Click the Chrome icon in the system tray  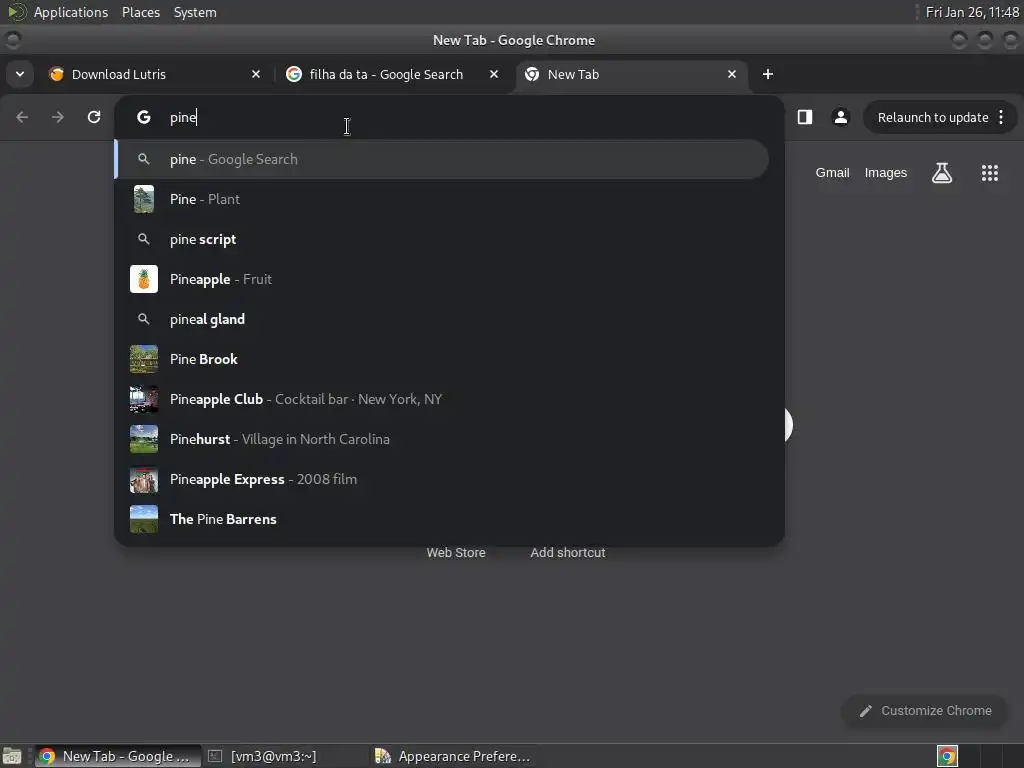(947, 756)
